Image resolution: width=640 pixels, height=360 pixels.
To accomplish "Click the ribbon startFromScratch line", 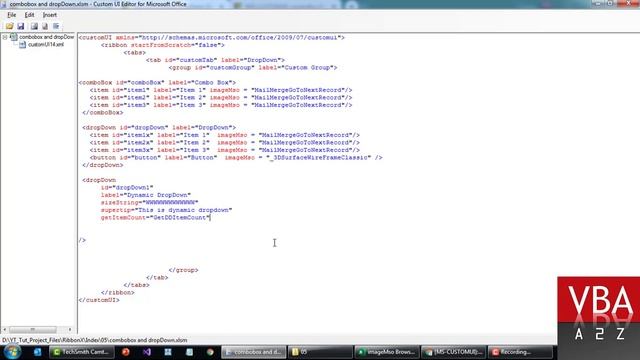I will [163, 45].
